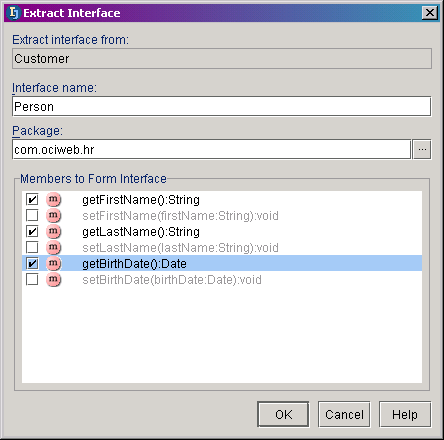Check the setLastName(lastName:String):void checkbox
The height and width of the screenshot is (440, 444).
(x=32, y=247)
